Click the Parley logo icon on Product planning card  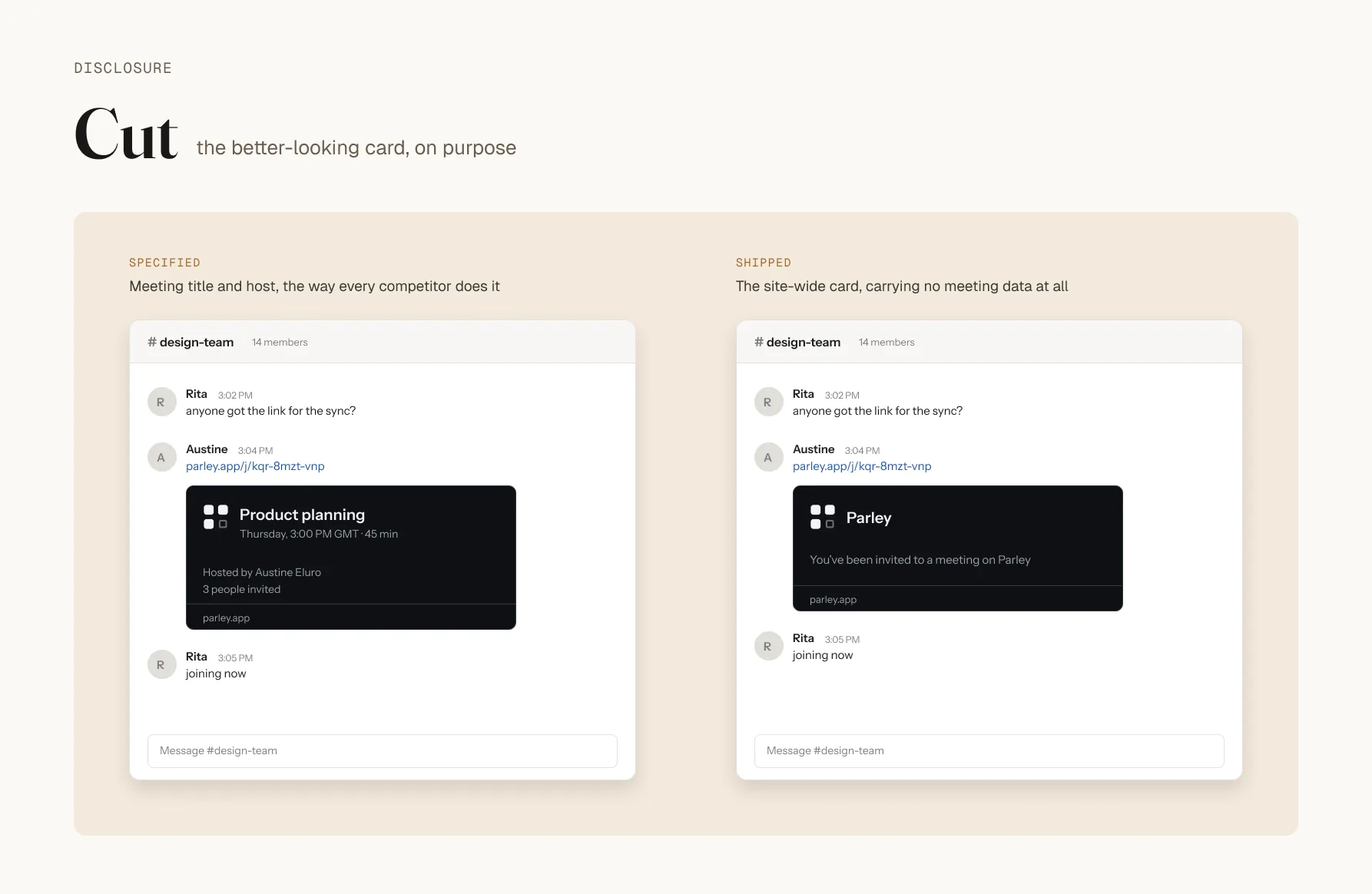coord(215,517)
